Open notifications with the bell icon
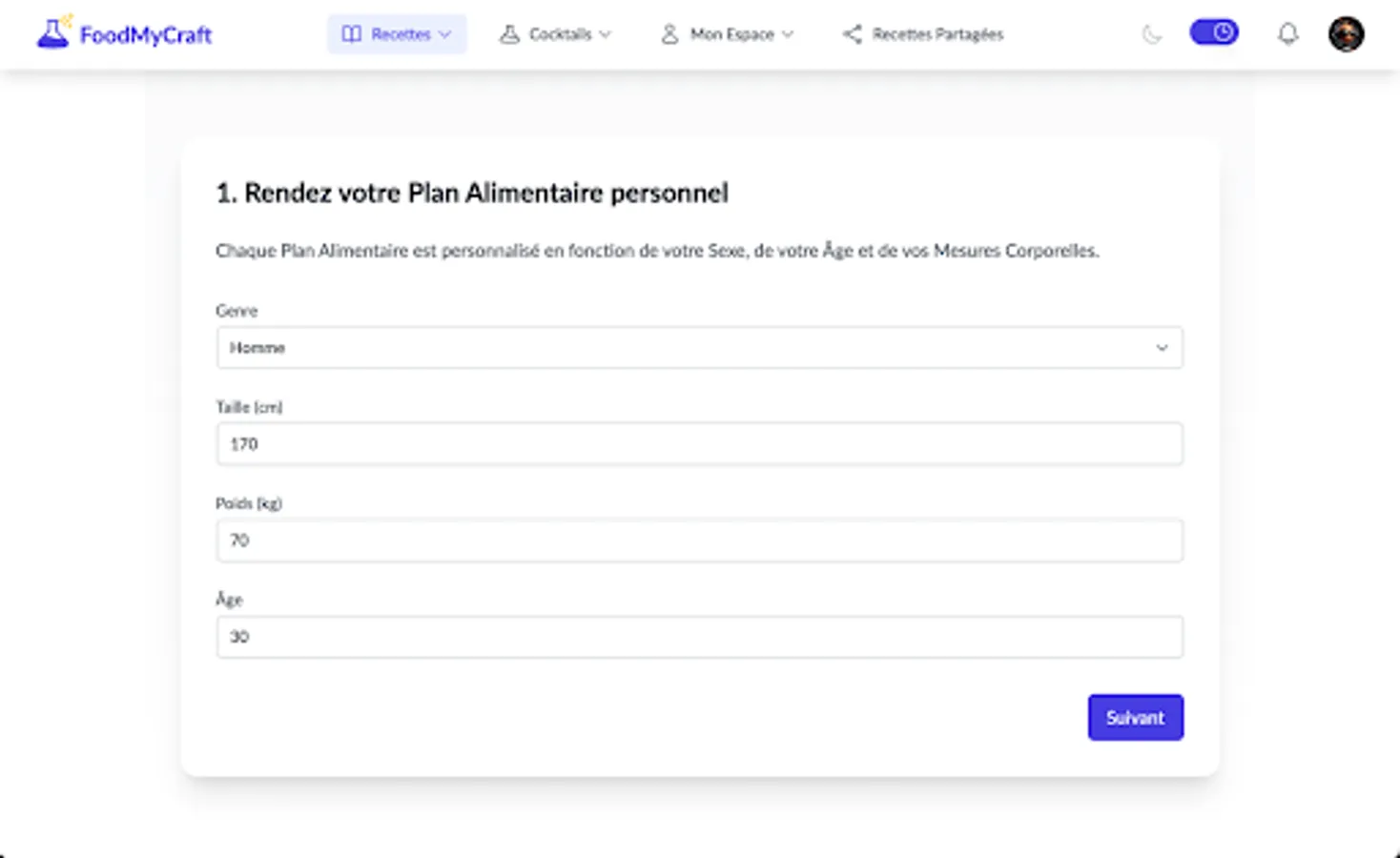This screenshot has width=1400, height=858. coord(1287,34)
